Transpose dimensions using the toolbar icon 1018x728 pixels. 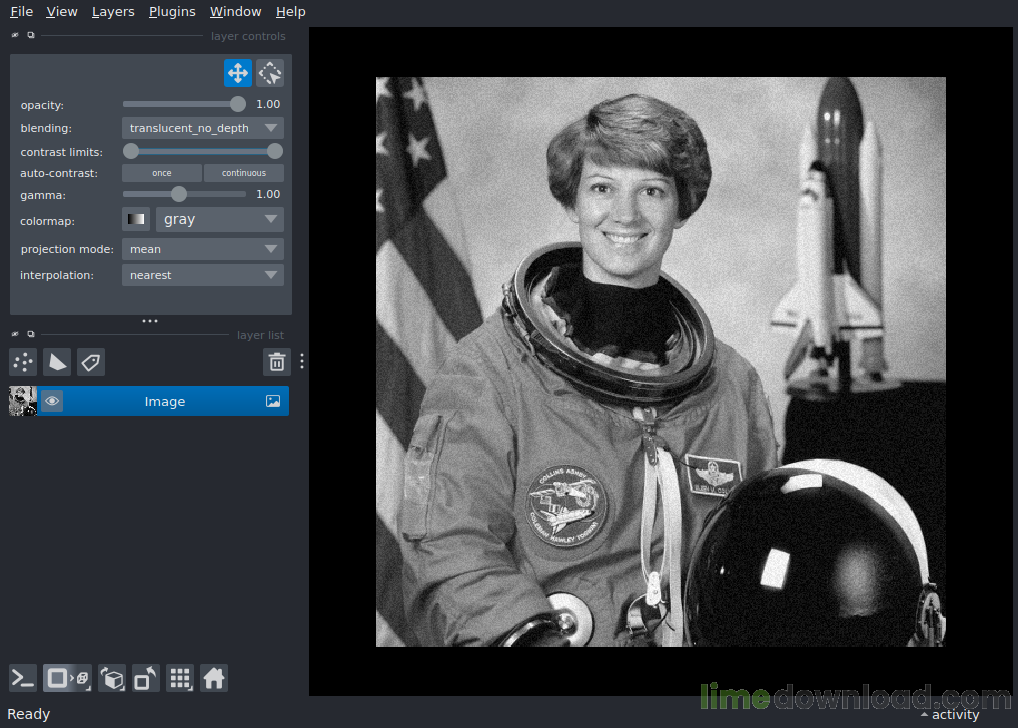145,678
